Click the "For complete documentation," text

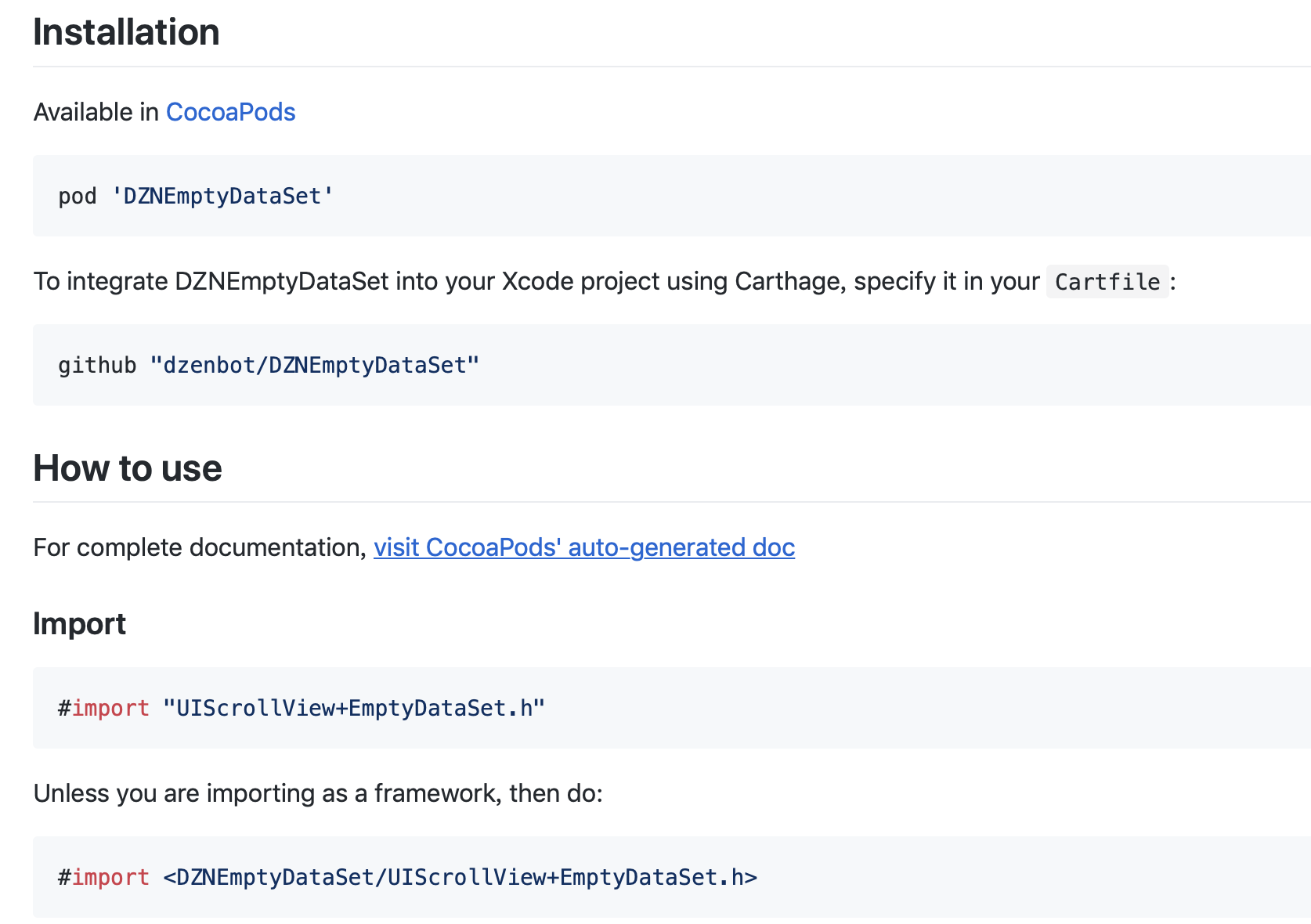click(x=199, y=547)
